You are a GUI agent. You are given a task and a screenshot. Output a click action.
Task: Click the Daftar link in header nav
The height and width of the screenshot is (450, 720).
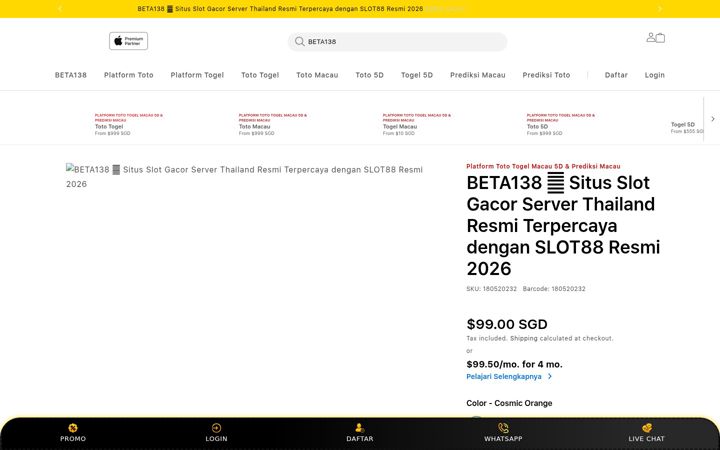point(616,75)
